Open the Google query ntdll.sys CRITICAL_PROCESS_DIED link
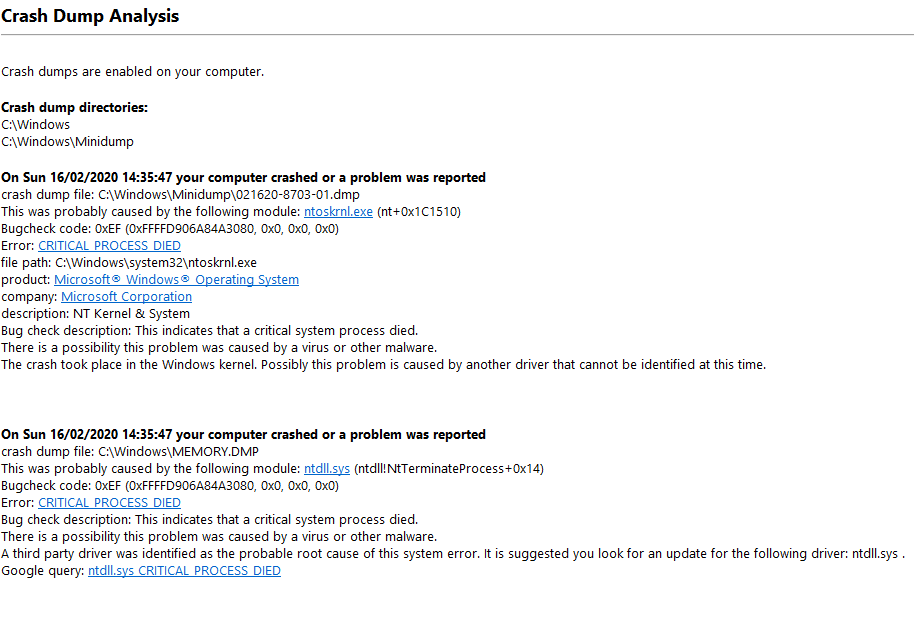 [184, 571]
